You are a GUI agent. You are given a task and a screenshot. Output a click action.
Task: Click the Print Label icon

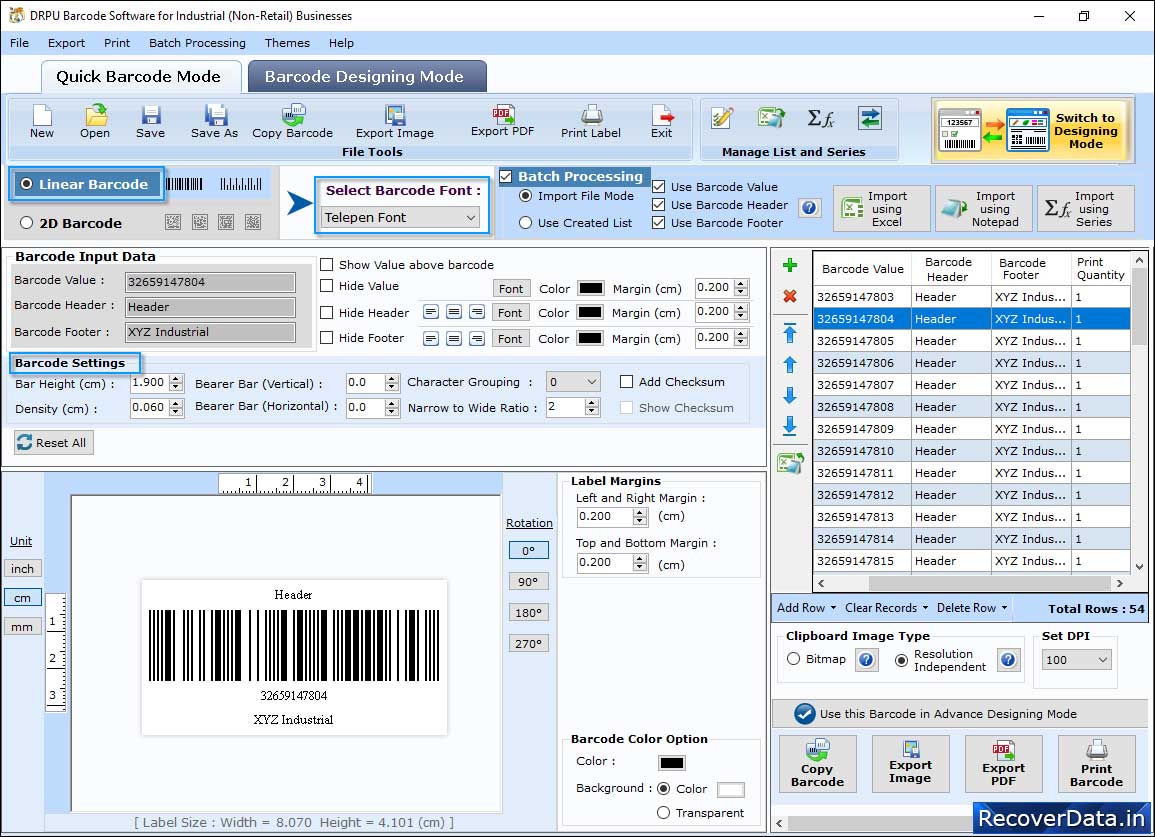click(591, 121)
